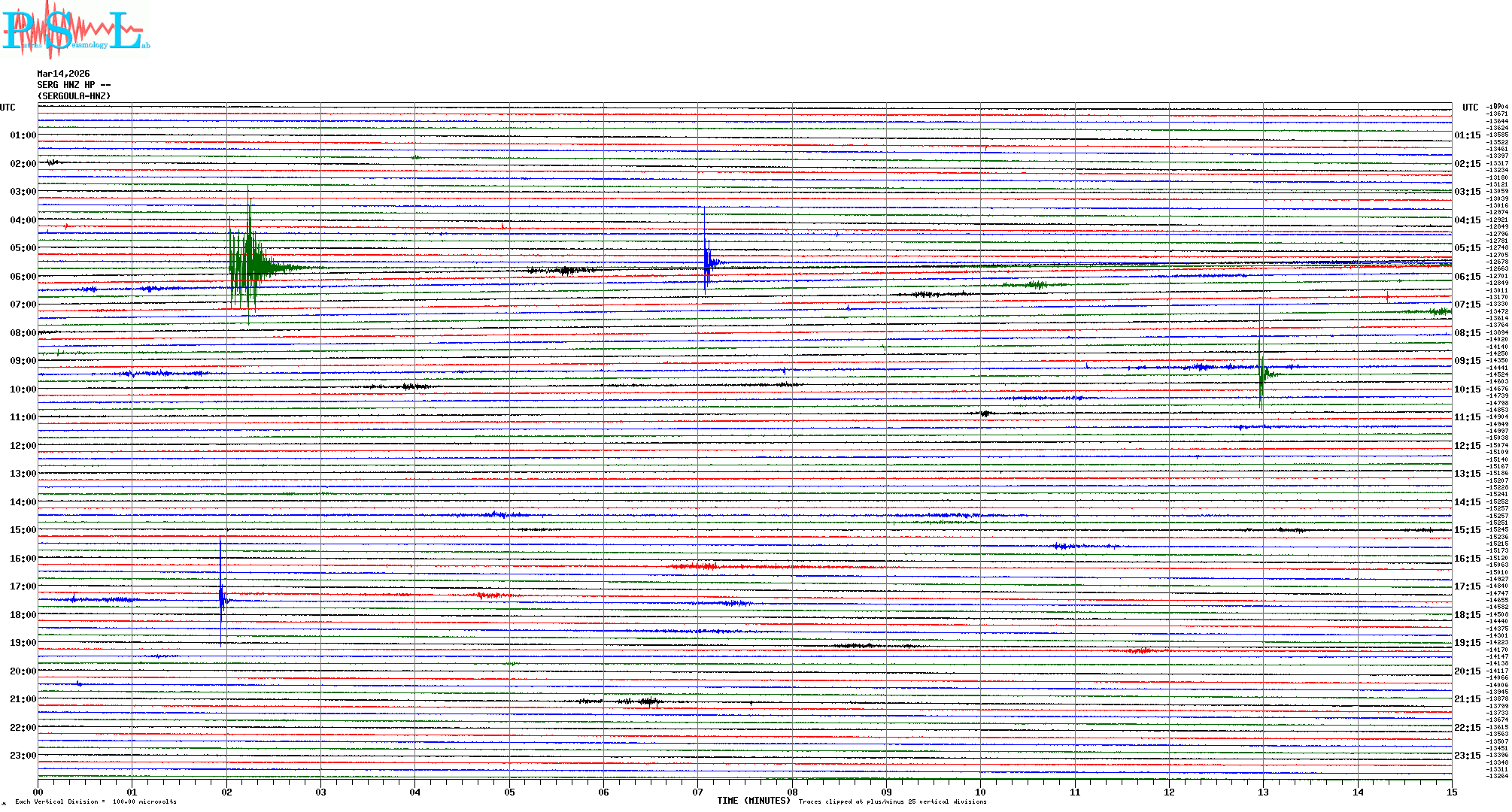Click the TIME (MINUTES) axis title
1512x812 pixels.
point(753,801)
